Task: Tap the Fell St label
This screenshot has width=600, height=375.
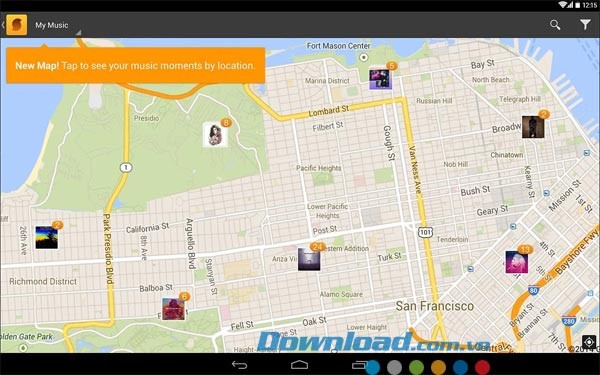Action: [x=242, y=326]
